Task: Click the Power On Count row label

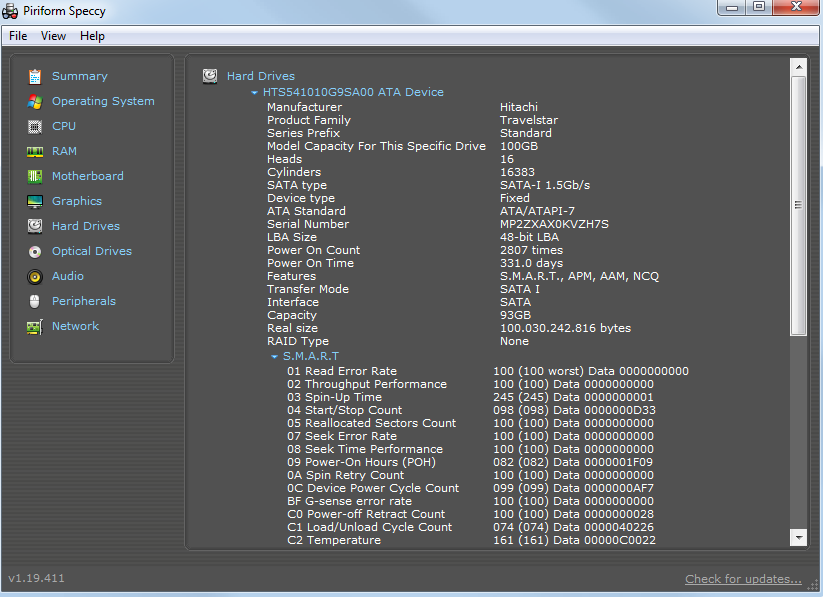Action: tap(314, 250)
